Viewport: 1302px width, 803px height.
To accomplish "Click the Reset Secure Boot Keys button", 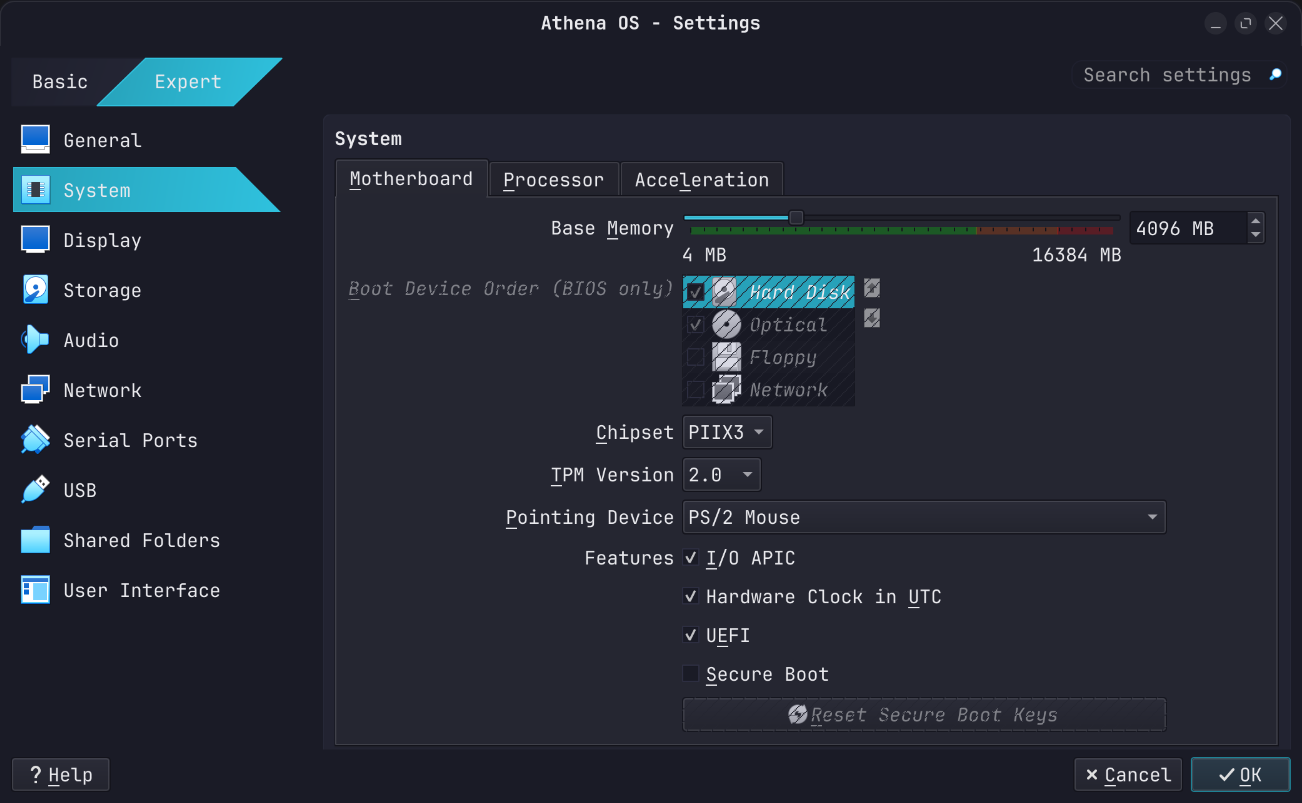I will coord(923,714).
